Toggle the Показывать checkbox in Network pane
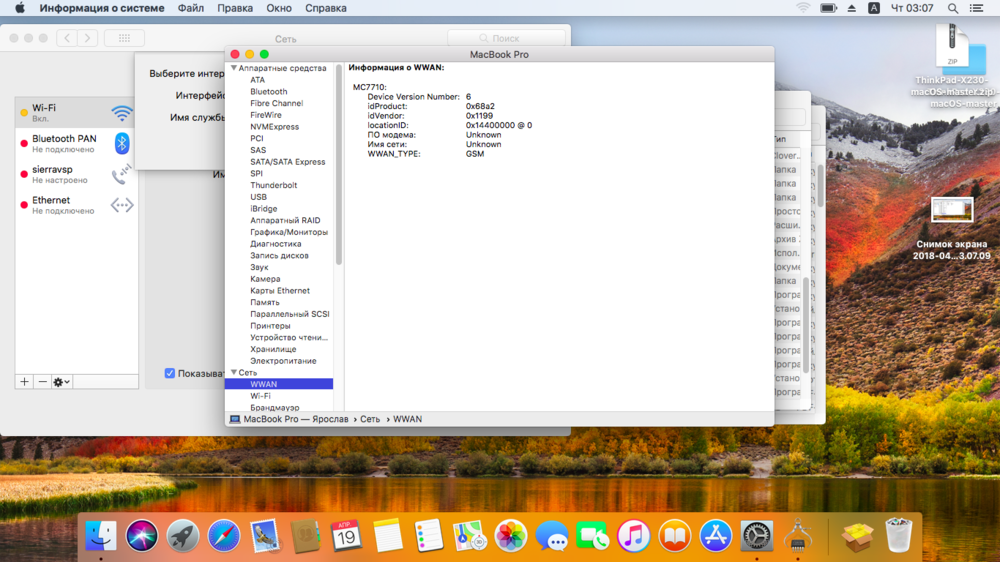This screenshot has width=1000, height=562. [x=170, y=373]
